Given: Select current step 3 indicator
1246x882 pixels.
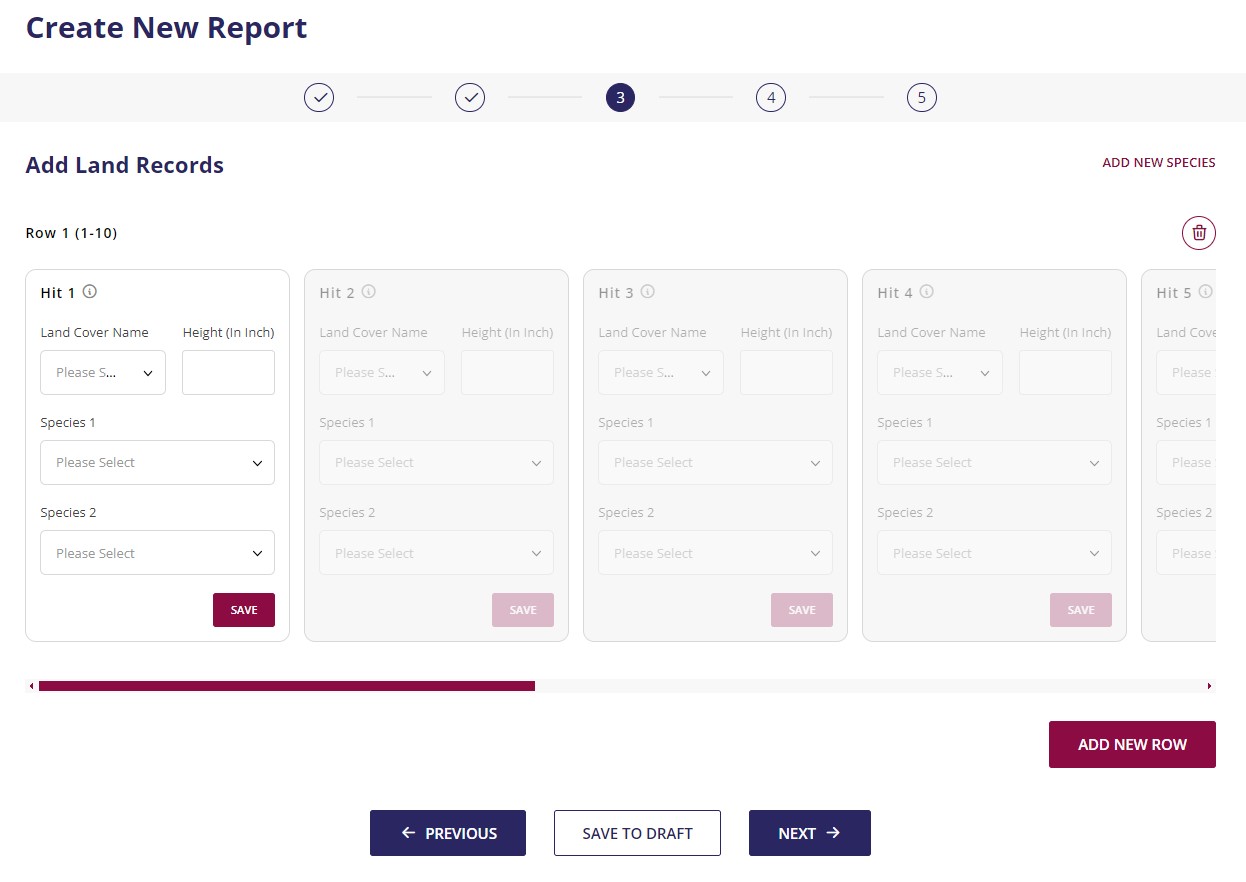Looking at the screenshot, I should point(620,98).
